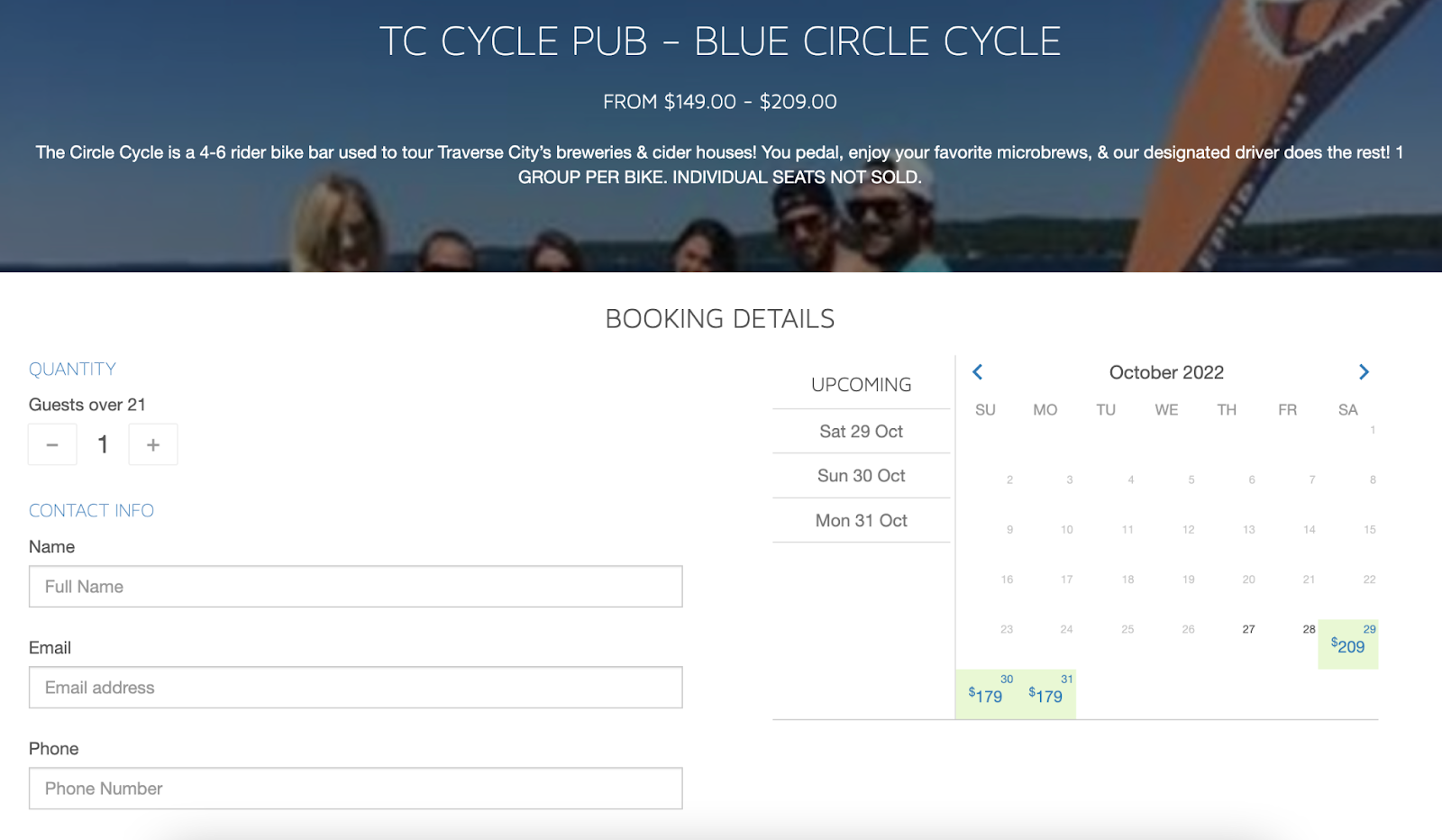Click the TC Cycle Pub page title
Viewport: 1442px width, 840px height.
[720, 41]
